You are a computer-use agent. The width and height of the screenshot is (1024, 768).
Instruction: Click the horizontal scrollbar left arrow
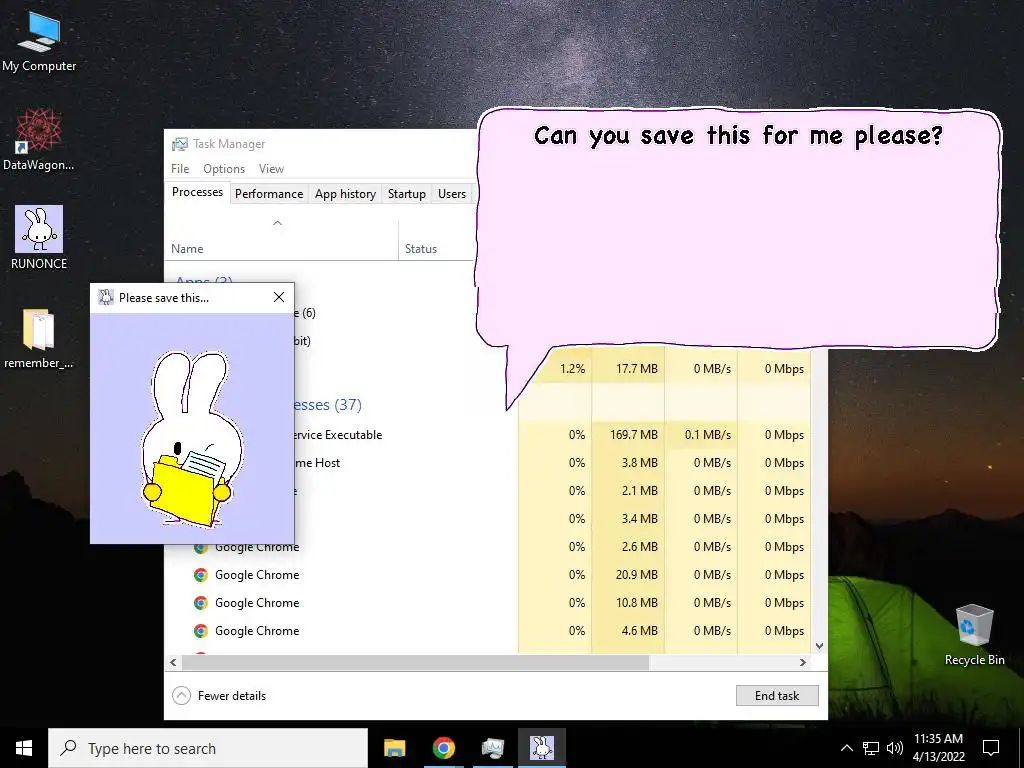pos(173,662)
